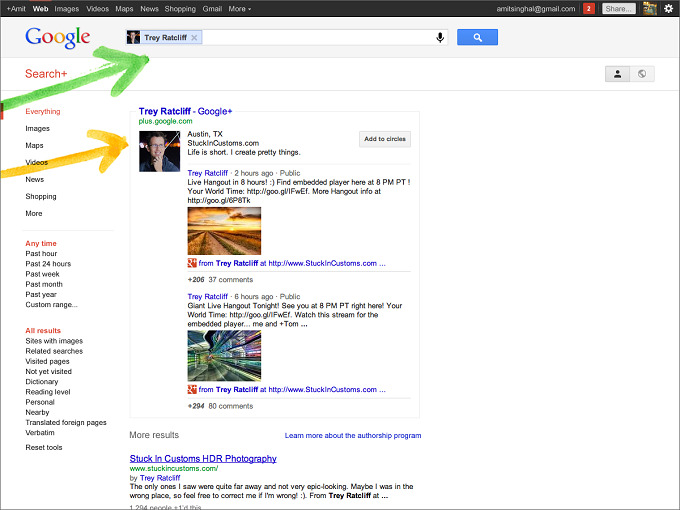
Task: Click Google+ icon beside second StuckInCustoms link
Action: (x=192, y=389)
